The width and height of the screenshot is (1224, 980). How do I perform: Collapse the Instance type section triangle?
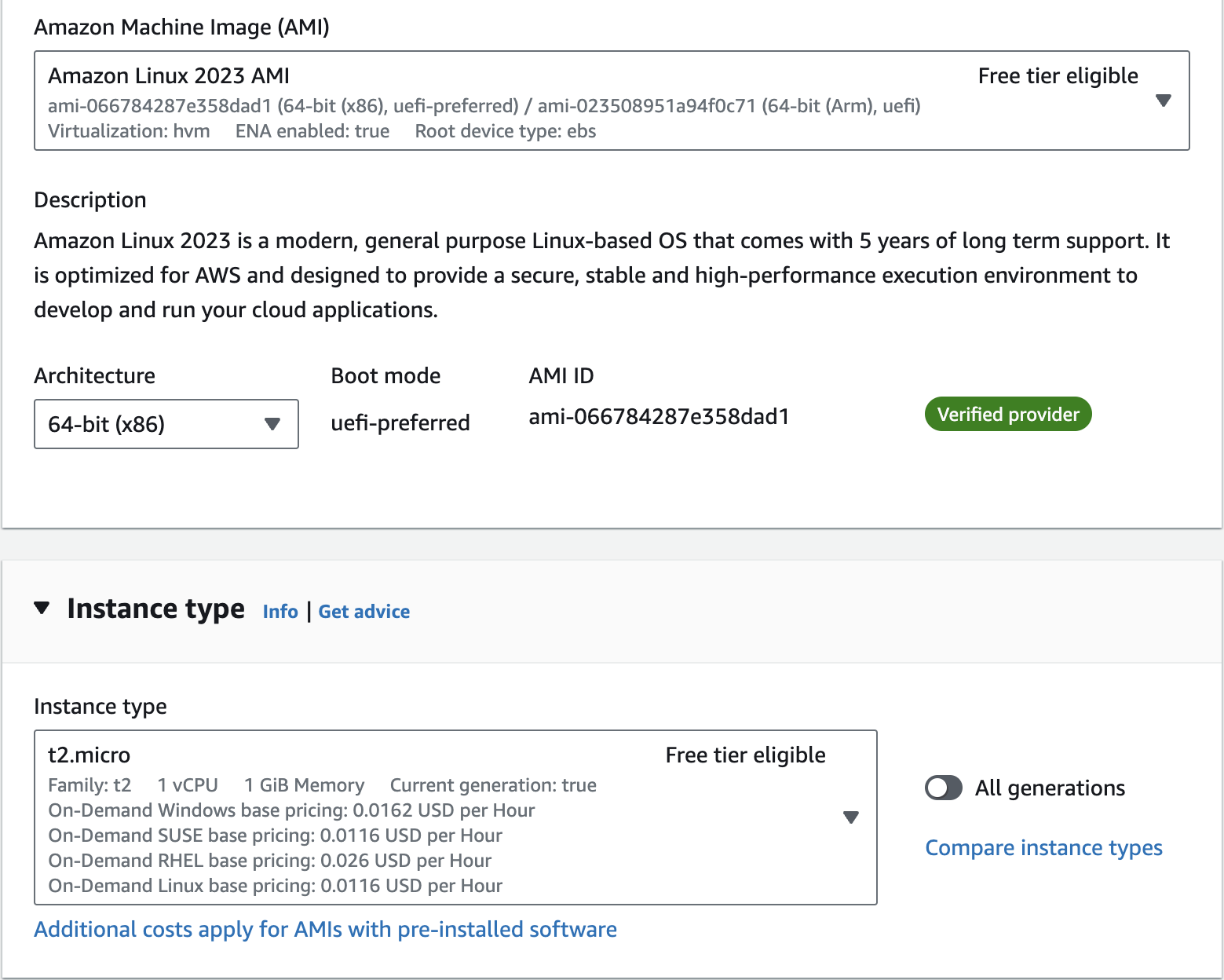pos(42,608)
